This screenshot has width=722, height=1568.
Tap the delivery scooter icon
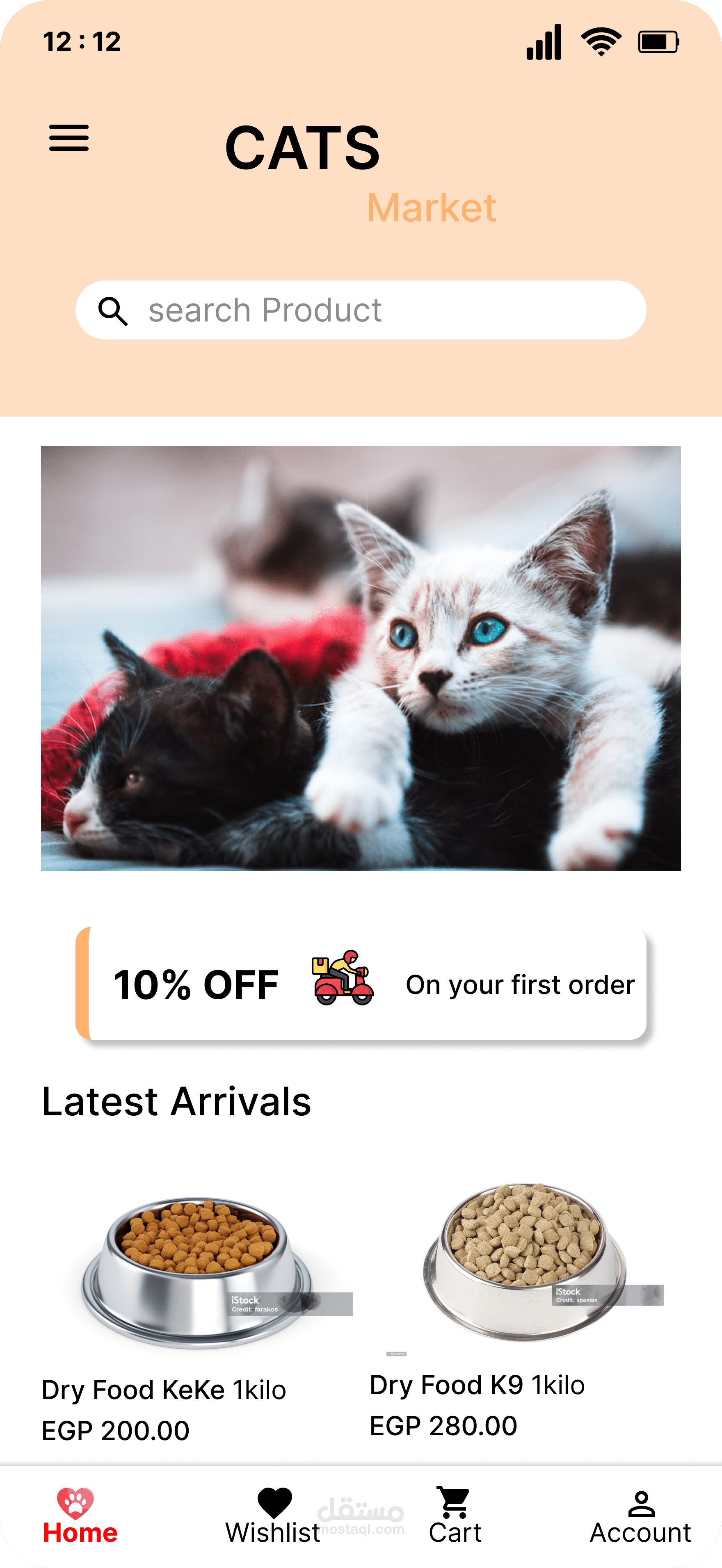(x=343, y=978)
